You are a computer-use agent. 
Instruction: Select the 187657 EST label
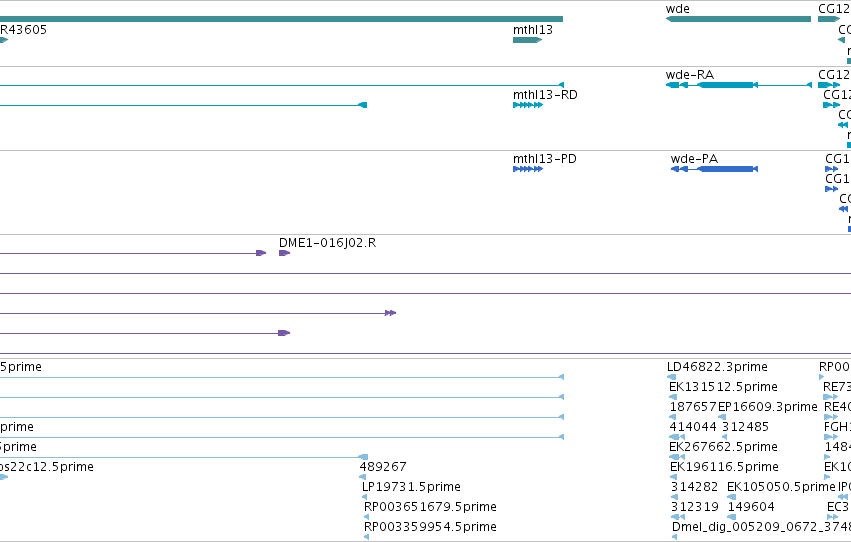(x=693, y=407)
